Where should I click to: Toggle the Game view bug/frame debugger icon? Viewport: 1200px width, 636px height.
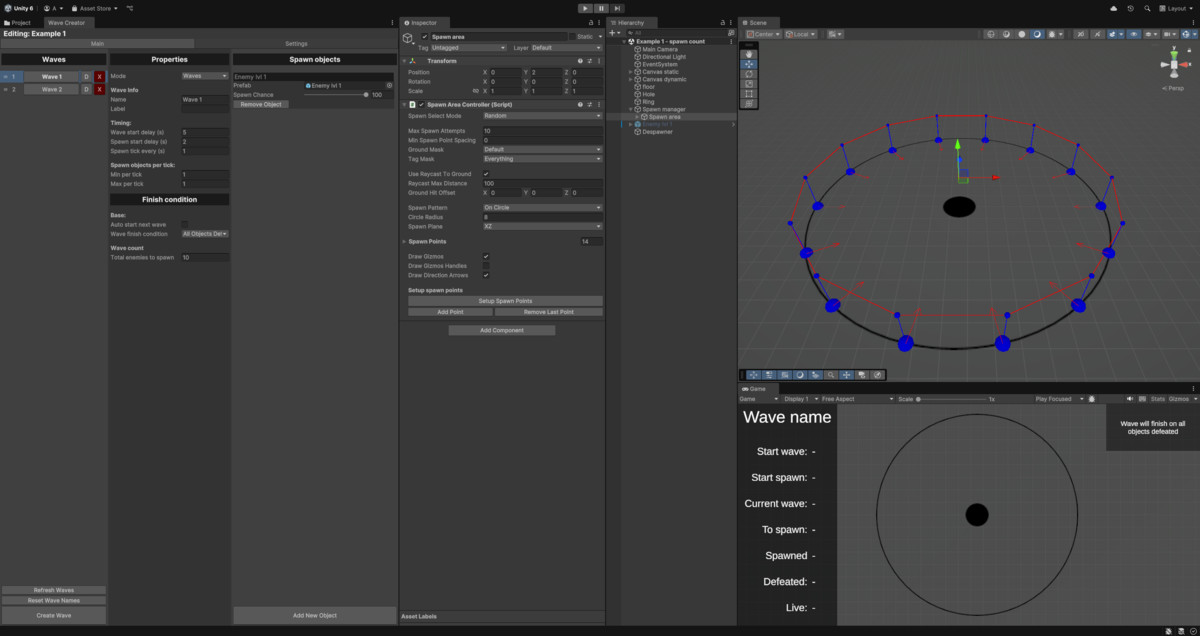[1091, 399]
